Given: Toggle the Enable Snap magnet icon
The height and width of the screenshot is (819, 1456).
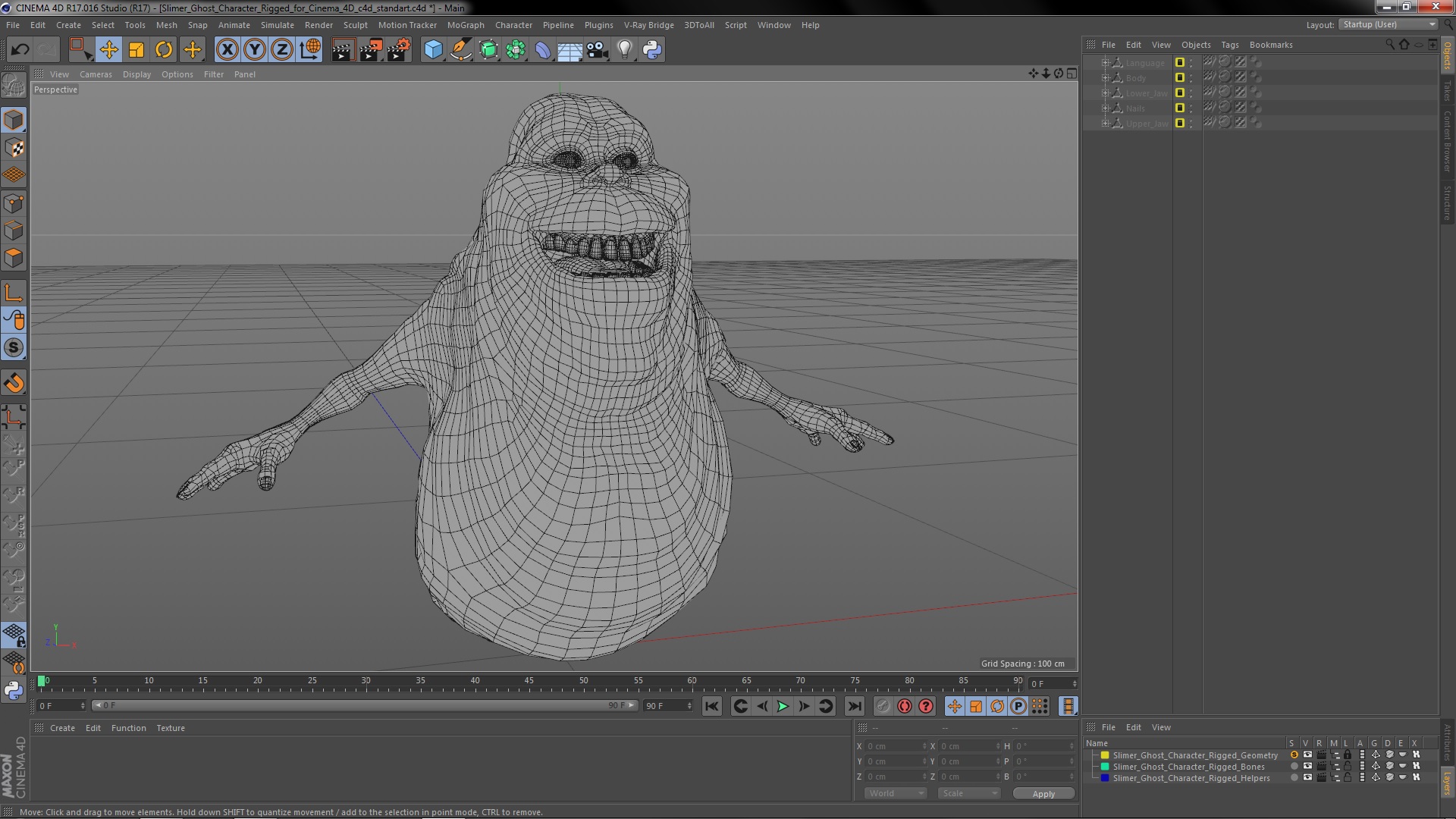Looking at the screenshot, I should tap(14, 383).
